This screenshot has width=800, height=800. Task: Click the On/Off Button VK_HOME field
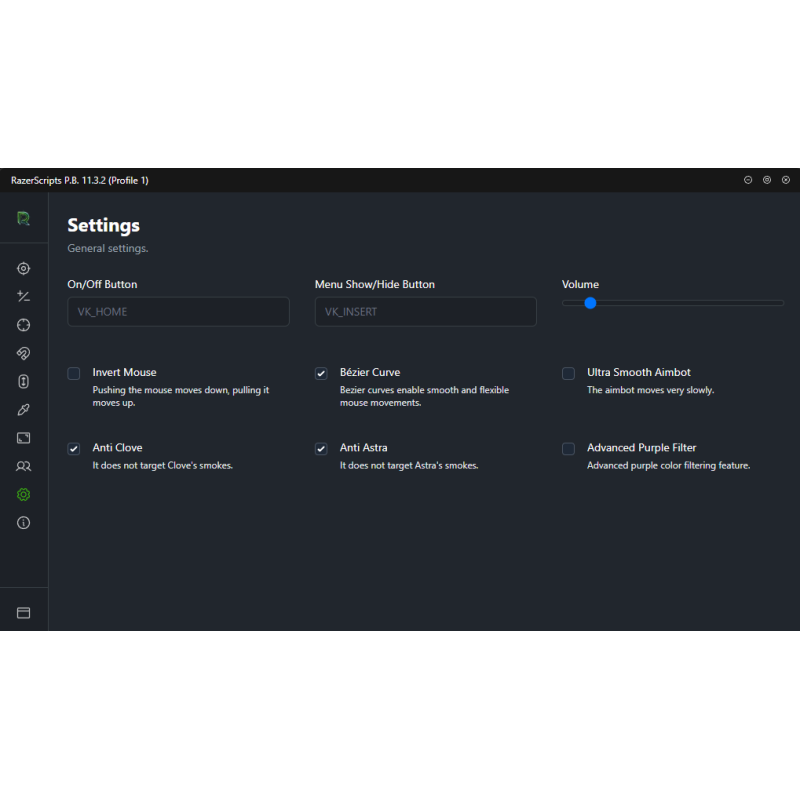coord(179,312)
